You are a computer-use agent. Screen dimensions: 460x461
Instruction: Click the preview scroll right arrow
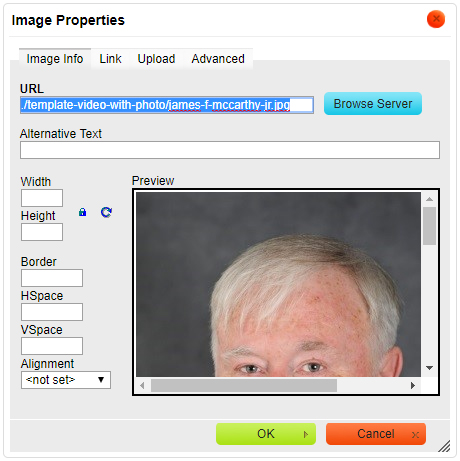tap(413, 386)
